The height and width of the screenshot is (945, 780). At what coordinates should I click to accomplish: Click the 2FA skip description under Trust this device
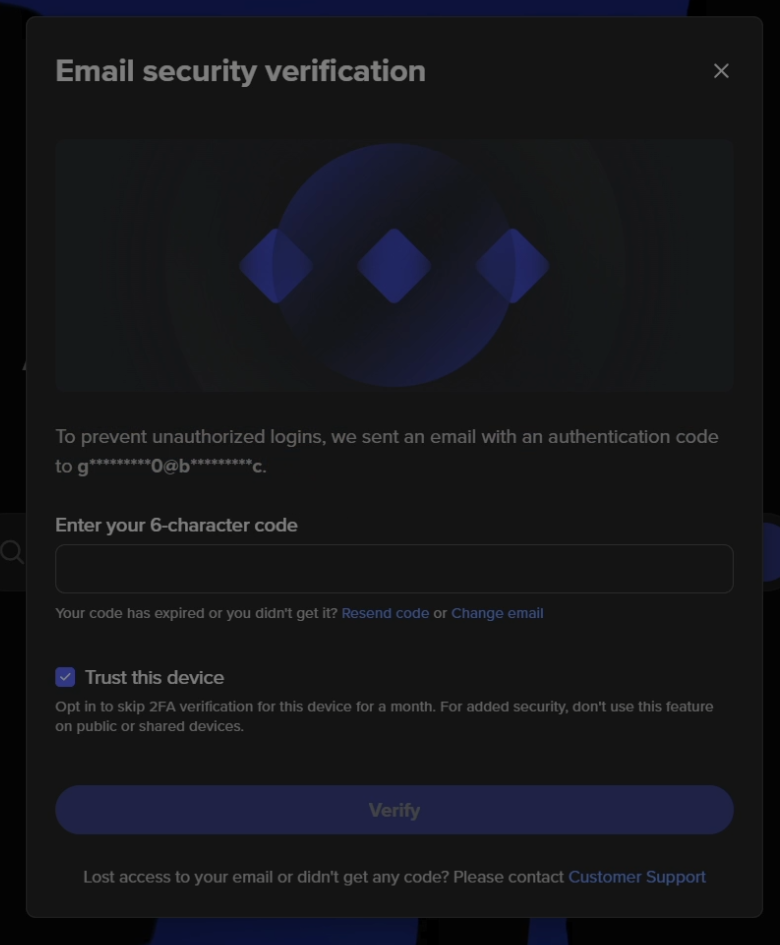point(384,716)
